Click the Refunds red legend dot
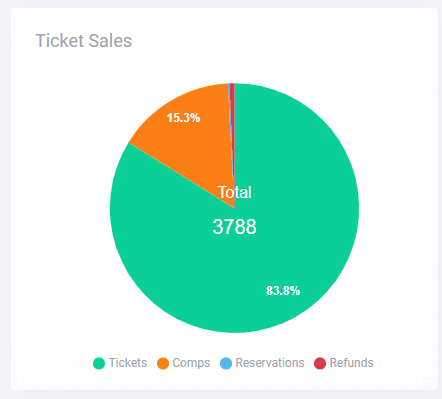 coord(320,363)
